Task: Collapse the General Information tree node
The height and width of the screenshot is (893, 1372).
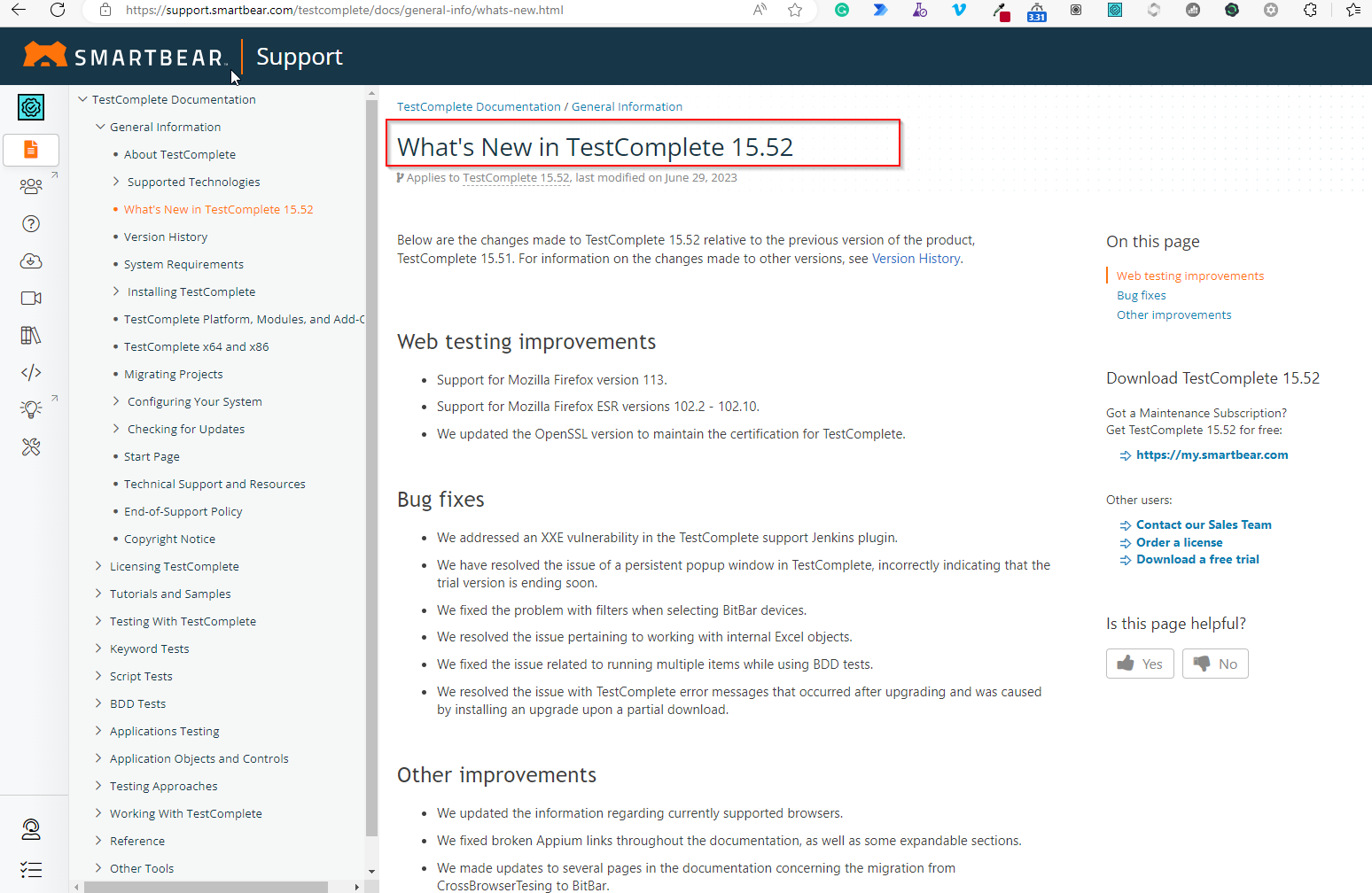Action: coord(100,127)
